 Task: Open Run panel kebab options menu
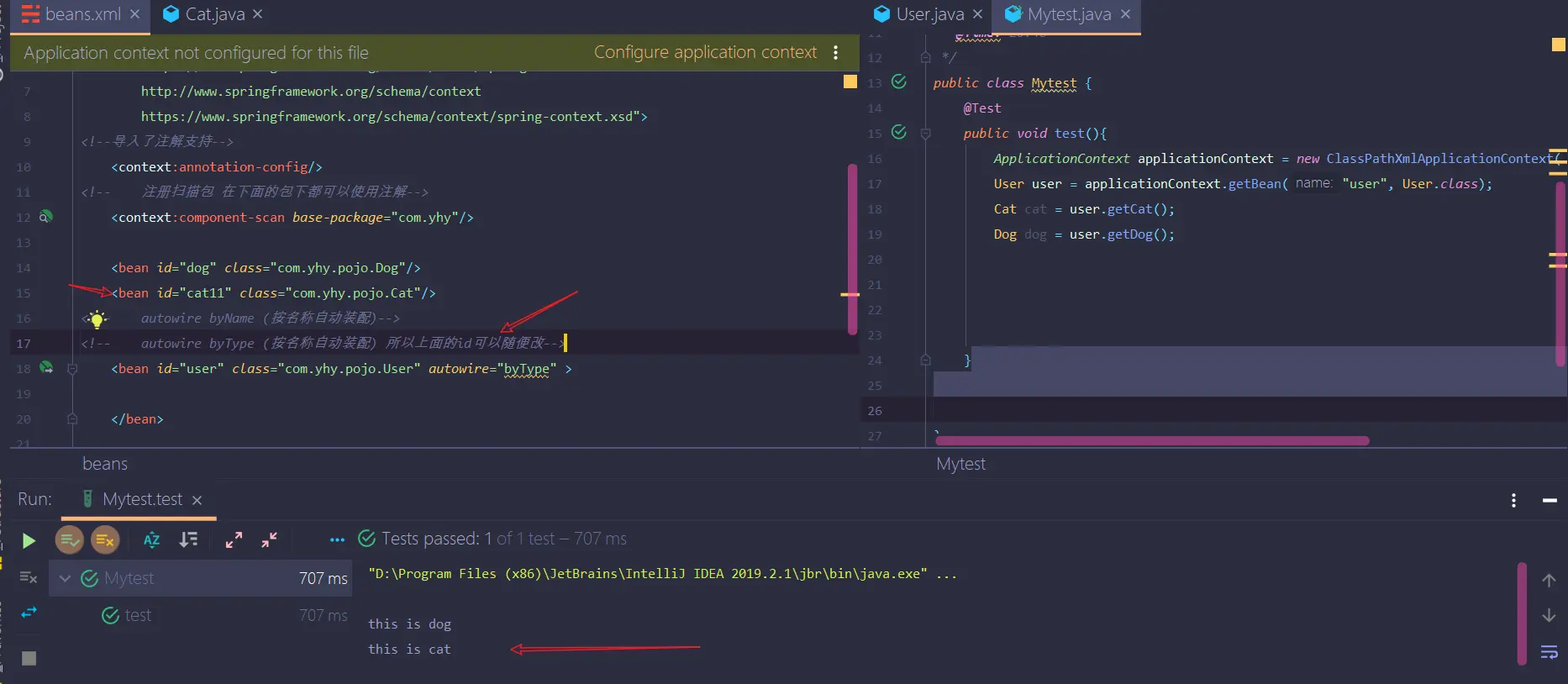(1513, 500)
